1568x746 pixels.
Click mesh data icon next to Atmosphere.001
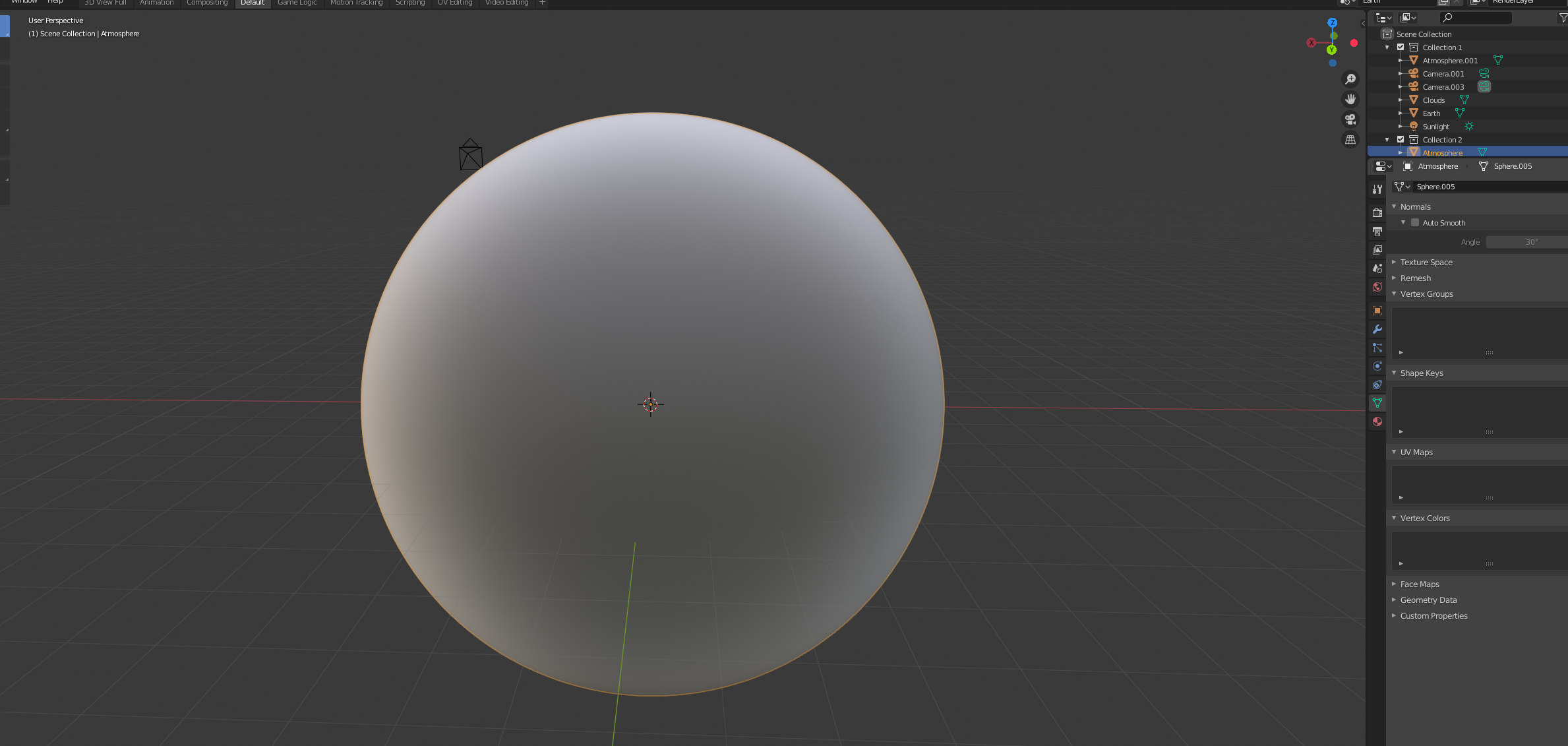click(1498, 60)
